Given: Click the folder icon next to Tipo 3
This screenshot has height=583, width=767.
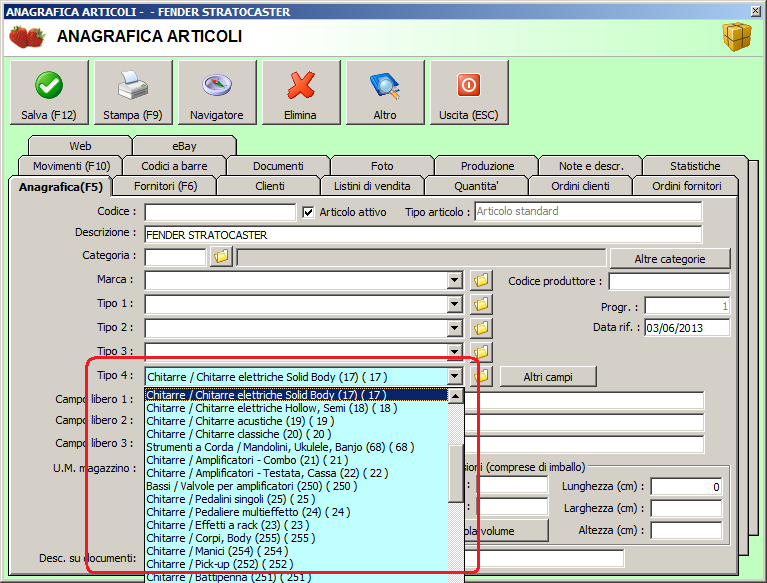Looking at the screenshot, I should pos(481,351).
